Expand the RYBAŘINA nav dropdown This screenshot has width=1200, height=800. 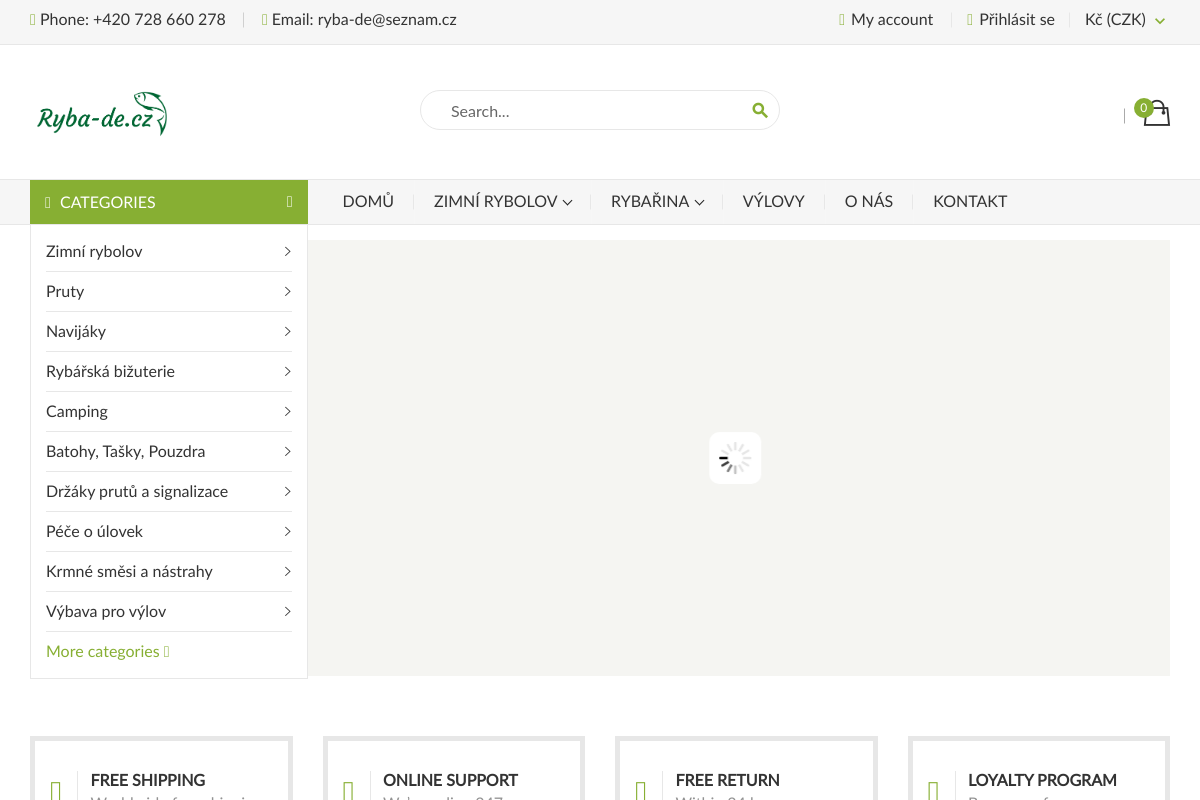click(657, 202)
